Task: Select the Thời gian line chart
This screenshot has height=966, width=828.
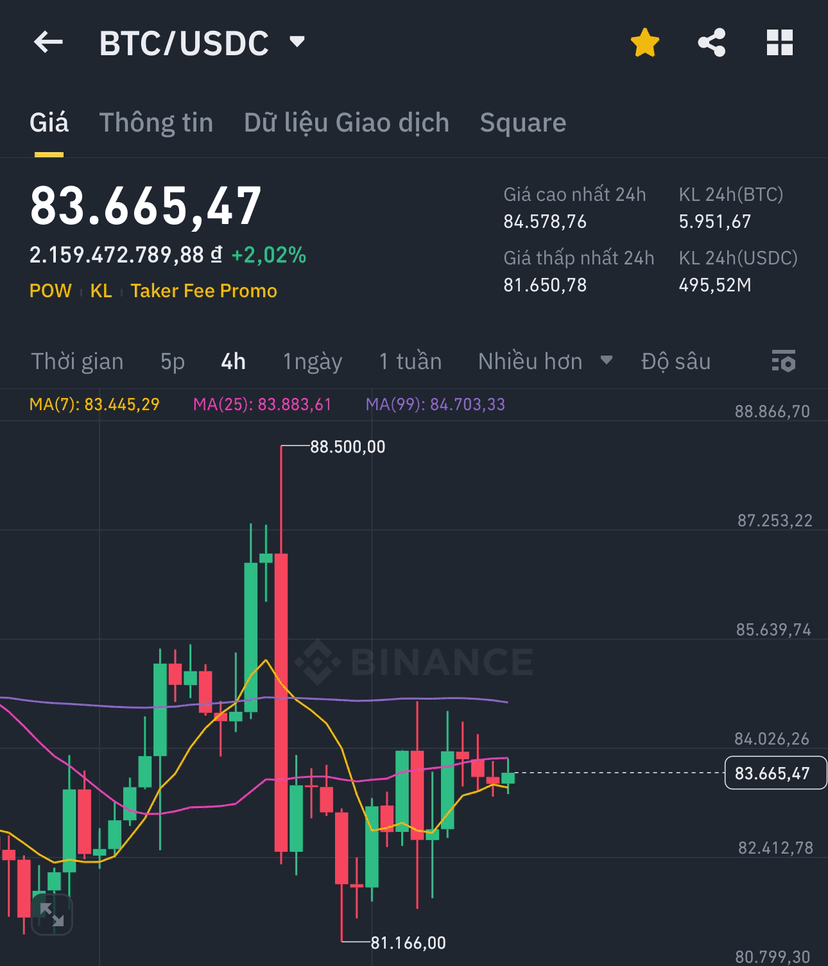Action: click(77, 362)
